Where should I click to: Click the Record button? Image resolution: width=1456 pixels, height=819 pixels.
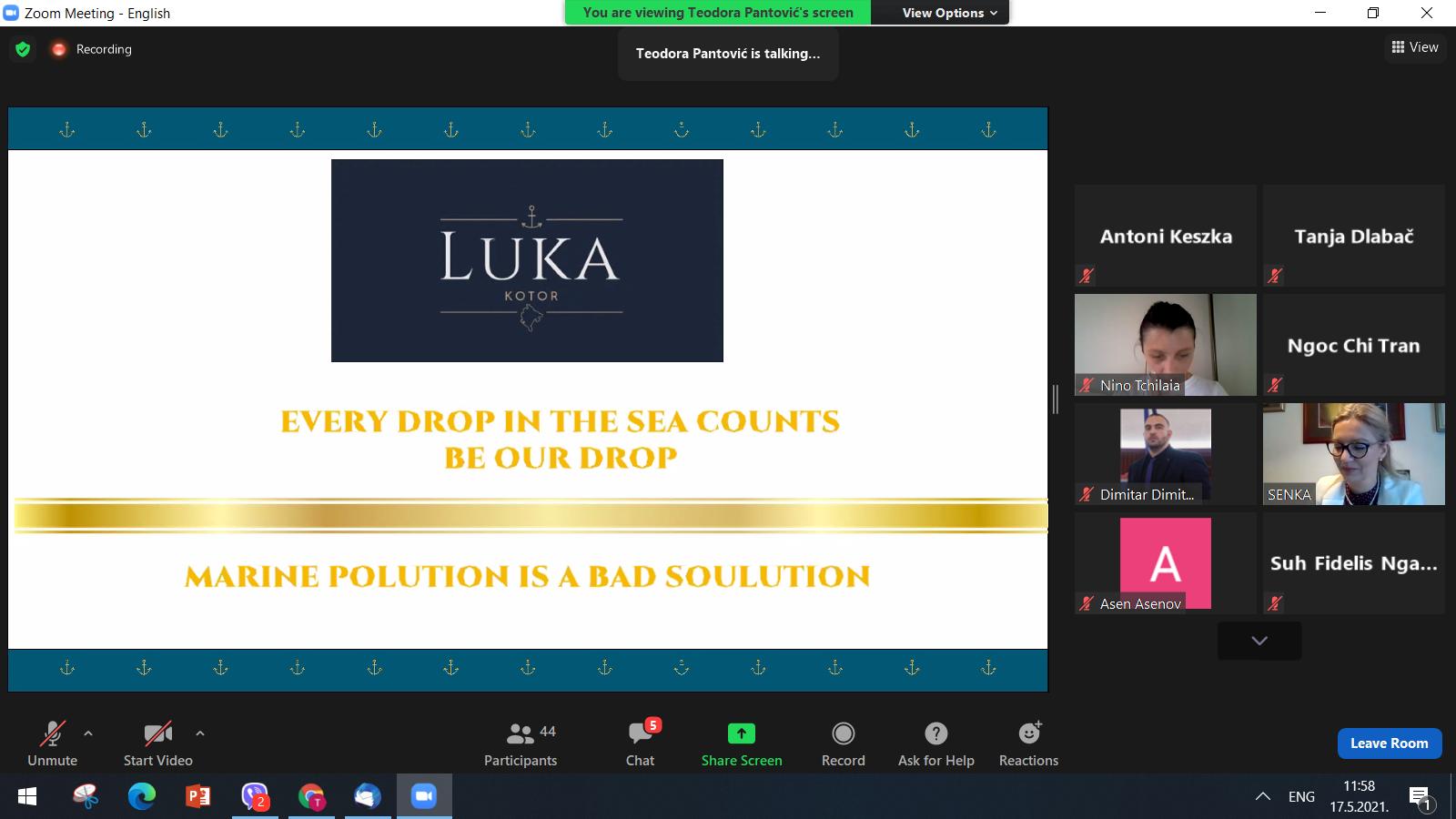pos(844,744)
